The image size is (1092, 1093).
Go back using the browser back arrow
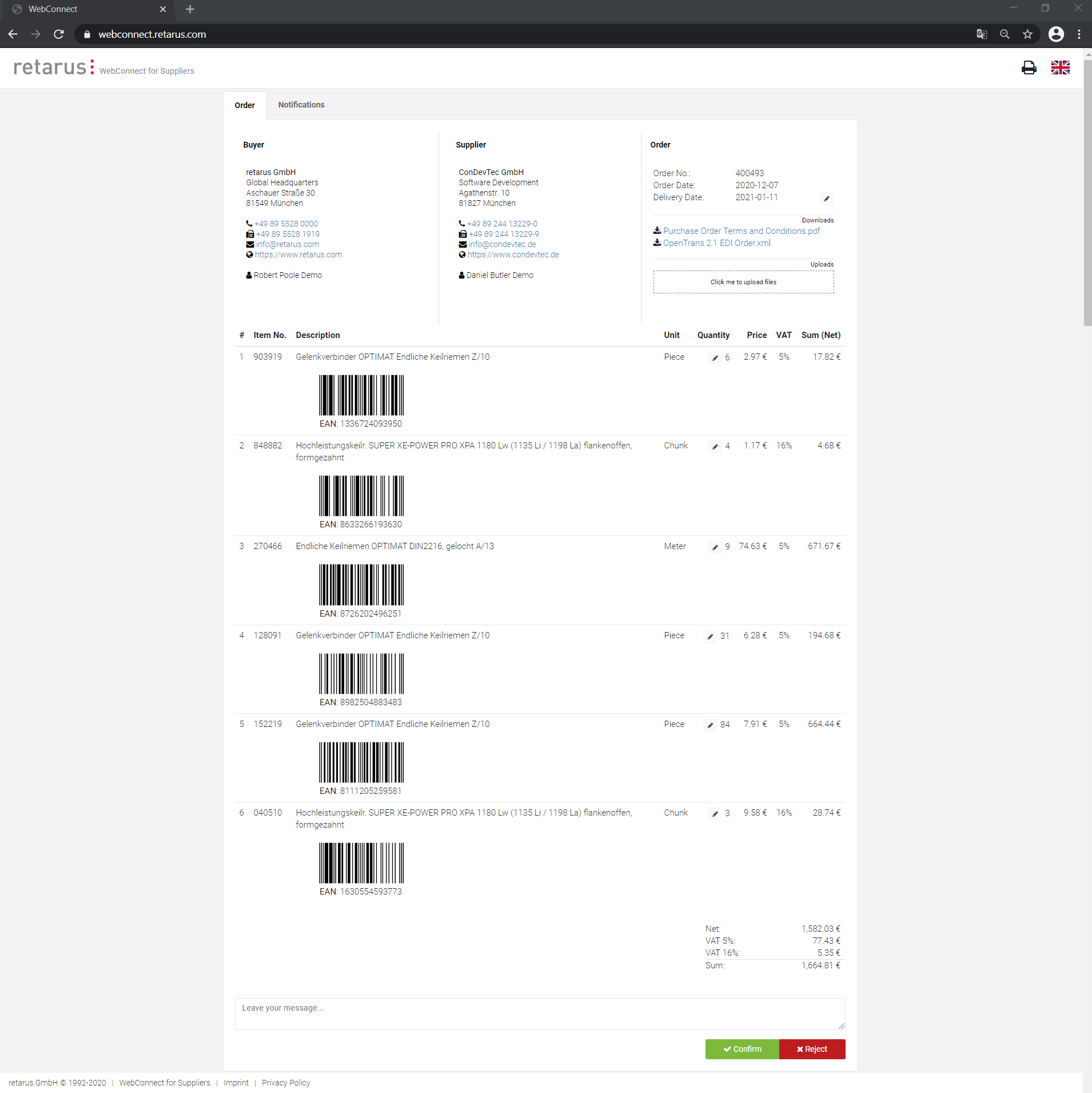click(x=13, y=34)
